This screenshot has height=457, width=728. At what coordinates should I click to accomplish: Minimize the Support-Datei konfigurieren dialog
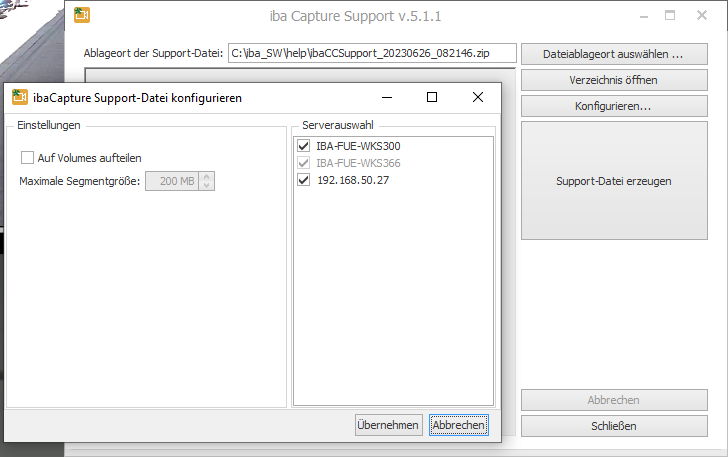[386, 98]
